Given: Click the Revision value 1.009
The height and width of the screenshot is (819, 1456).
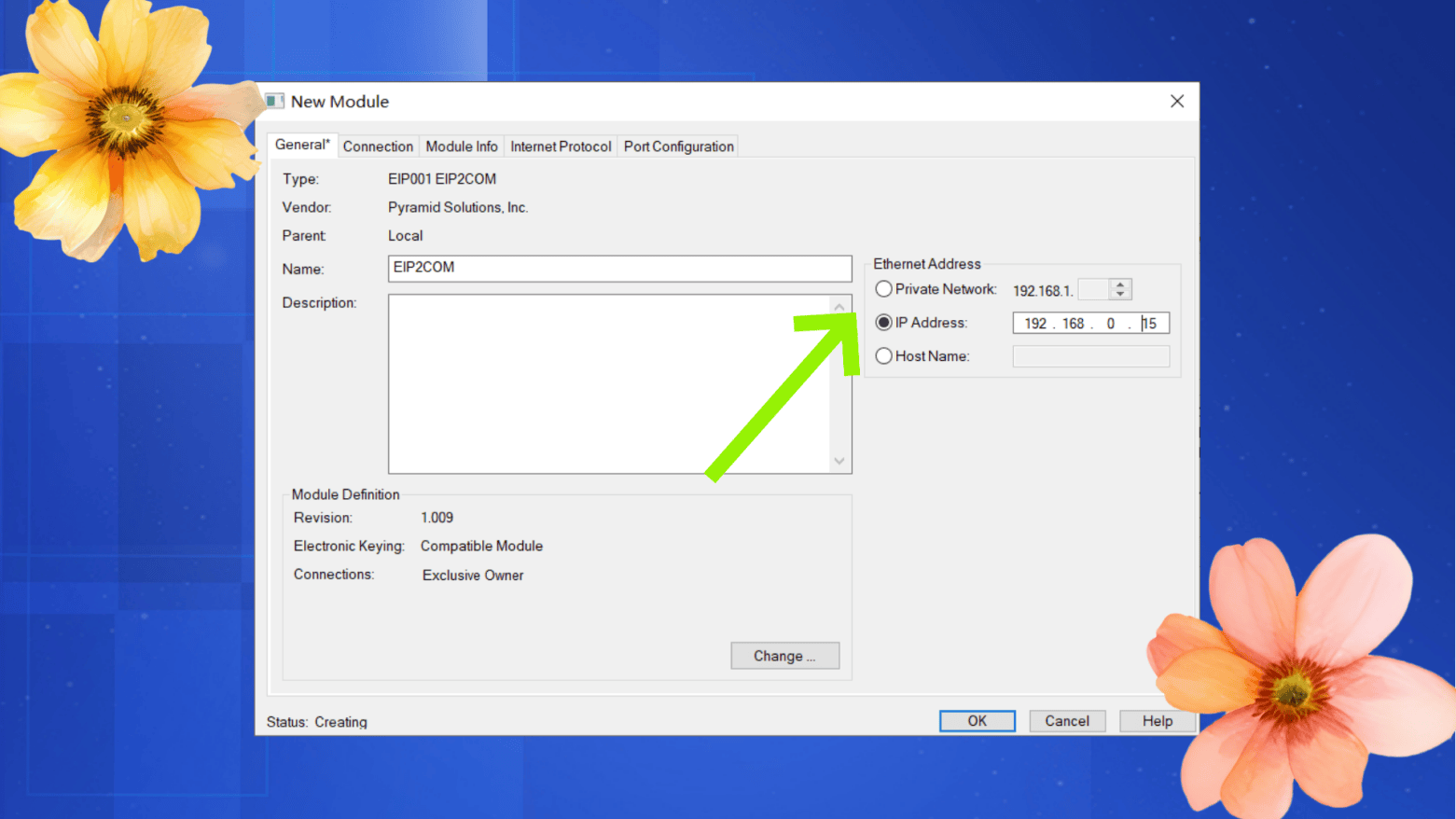Looking at the screenshot, I should [x=437, y=518].
